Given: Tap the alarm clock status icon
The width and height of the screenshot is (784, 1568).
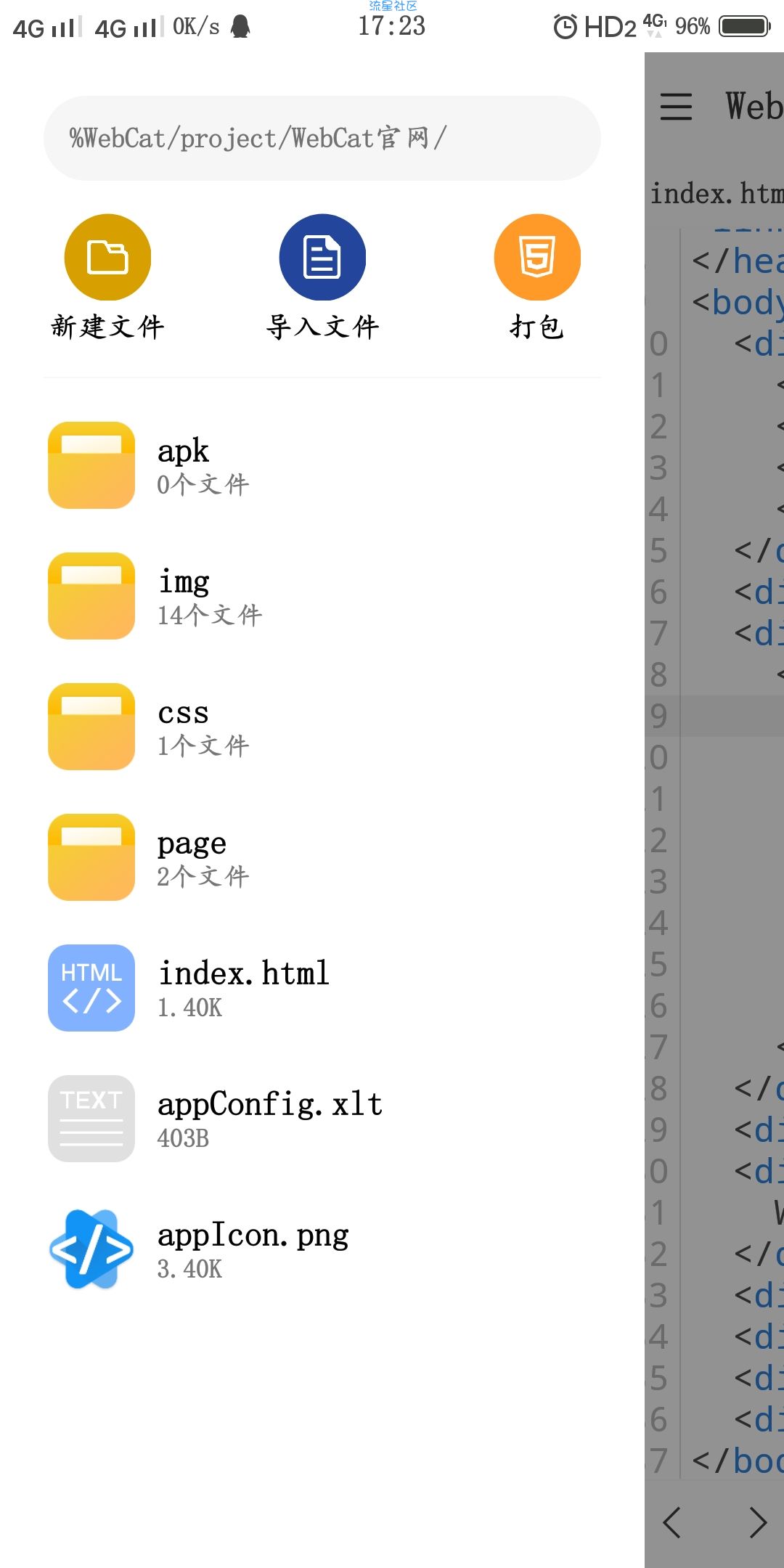Looking at the screenshot, I should pyautogui.click(x=565, y=27).
